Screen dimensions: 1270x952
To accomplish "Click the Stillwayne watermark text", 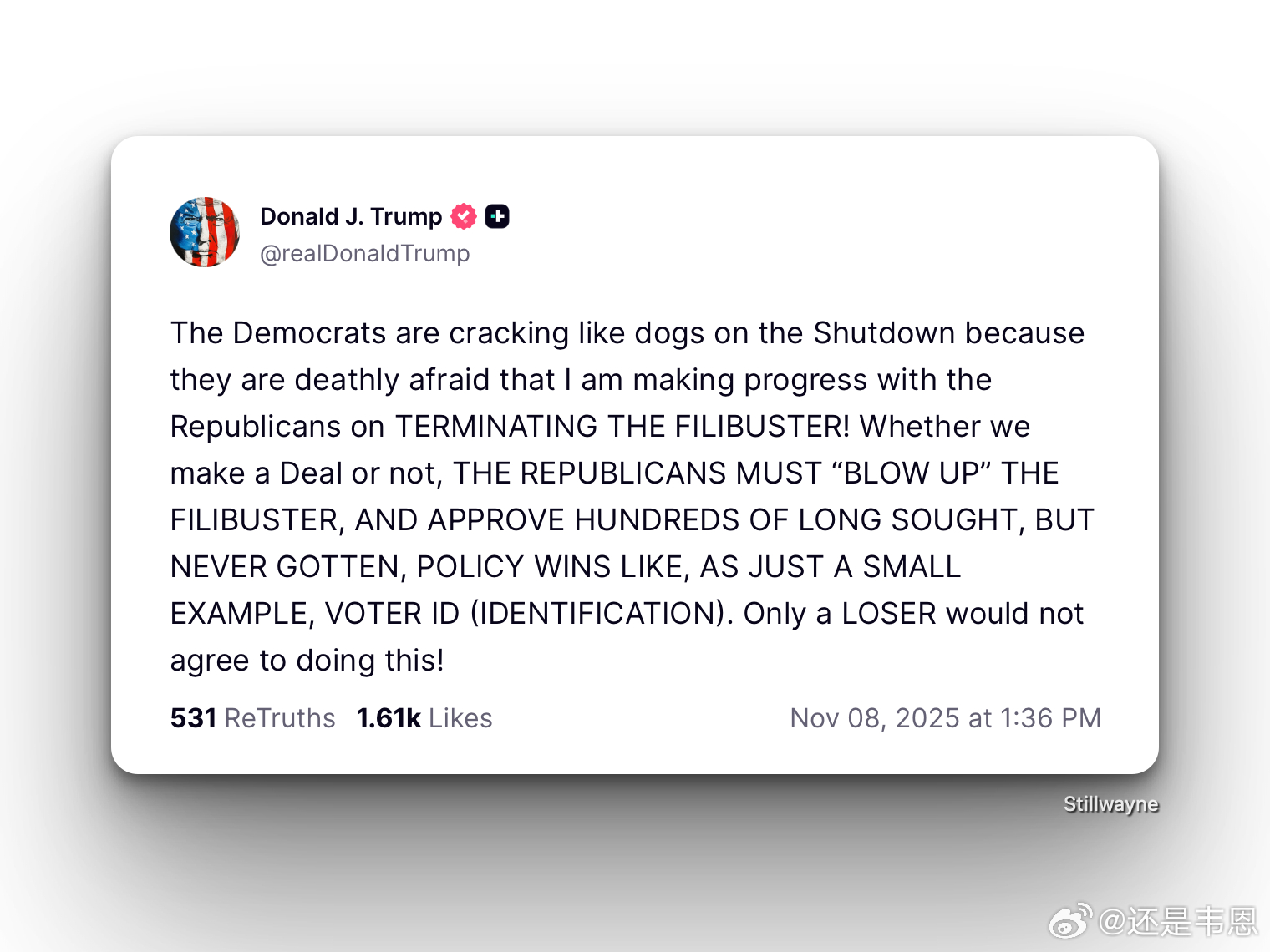I will coord(1110,804).
